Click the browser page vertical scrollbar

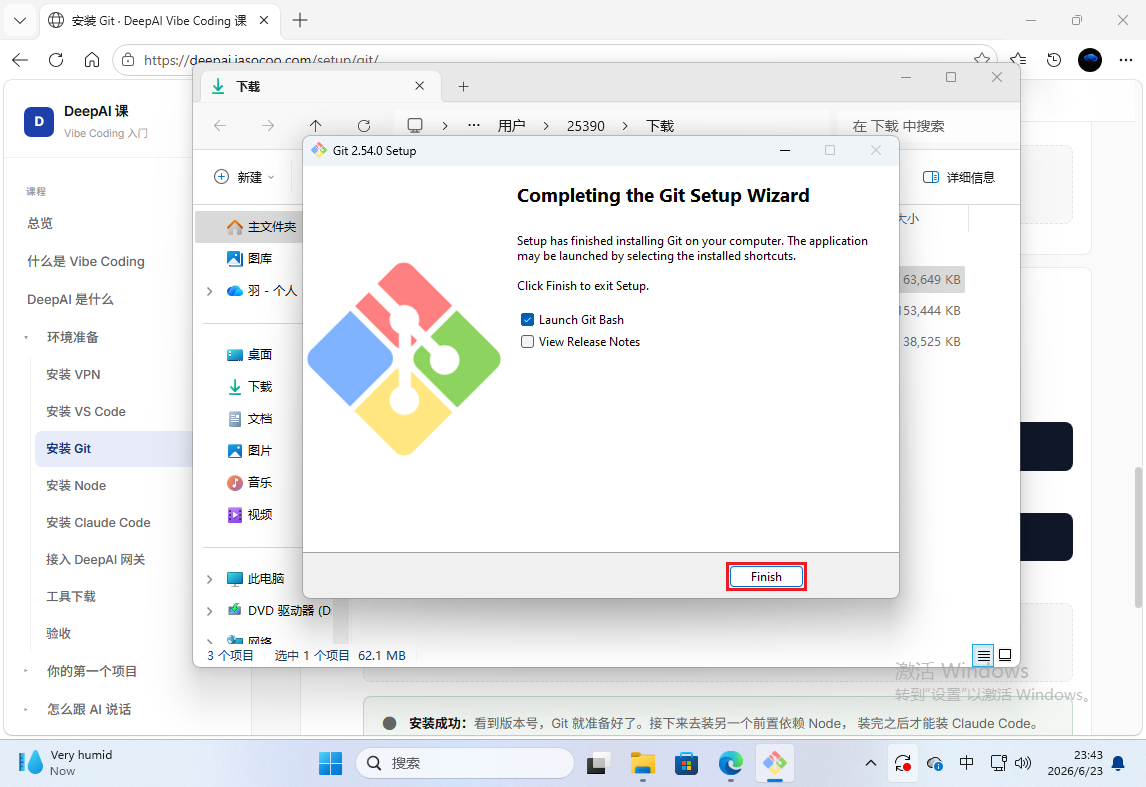pos(1138,537)
